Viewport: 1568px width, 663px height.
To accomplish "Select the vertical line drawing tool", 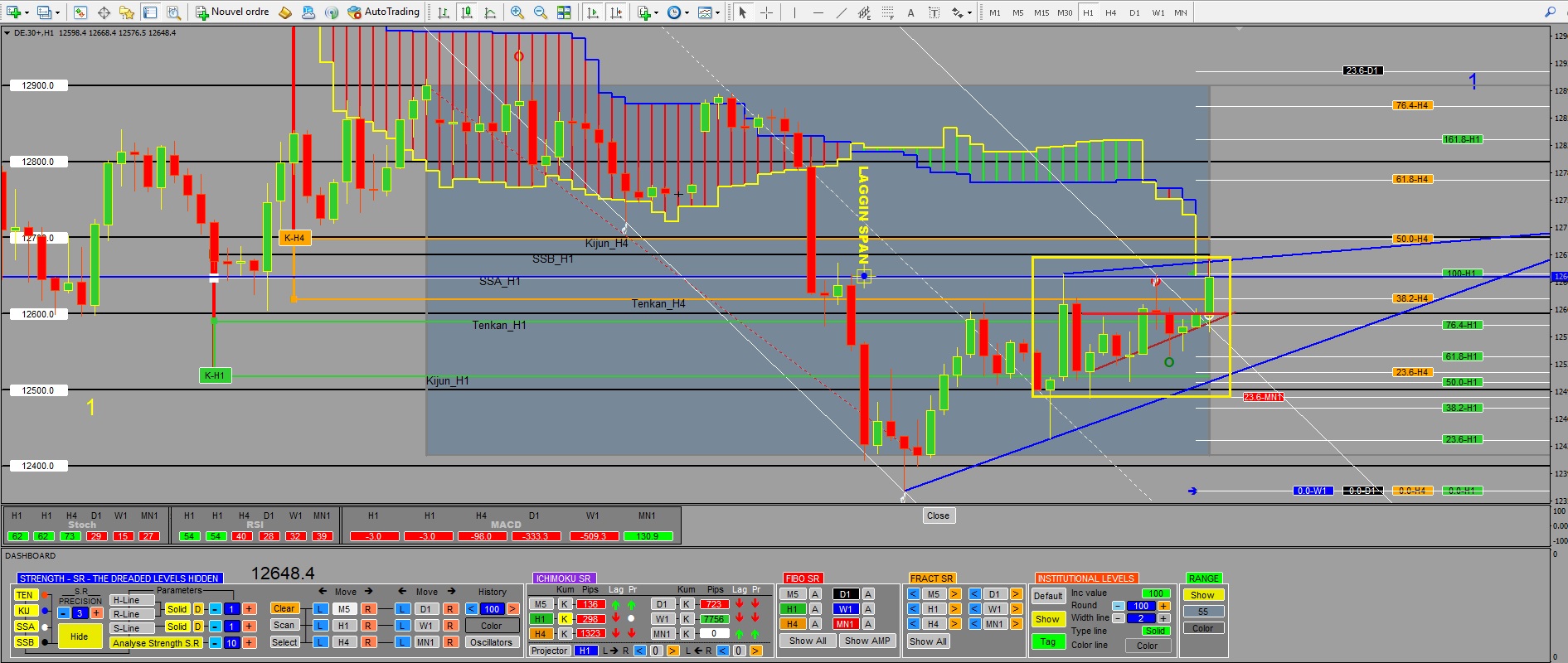I will click(x=794, y=12).
